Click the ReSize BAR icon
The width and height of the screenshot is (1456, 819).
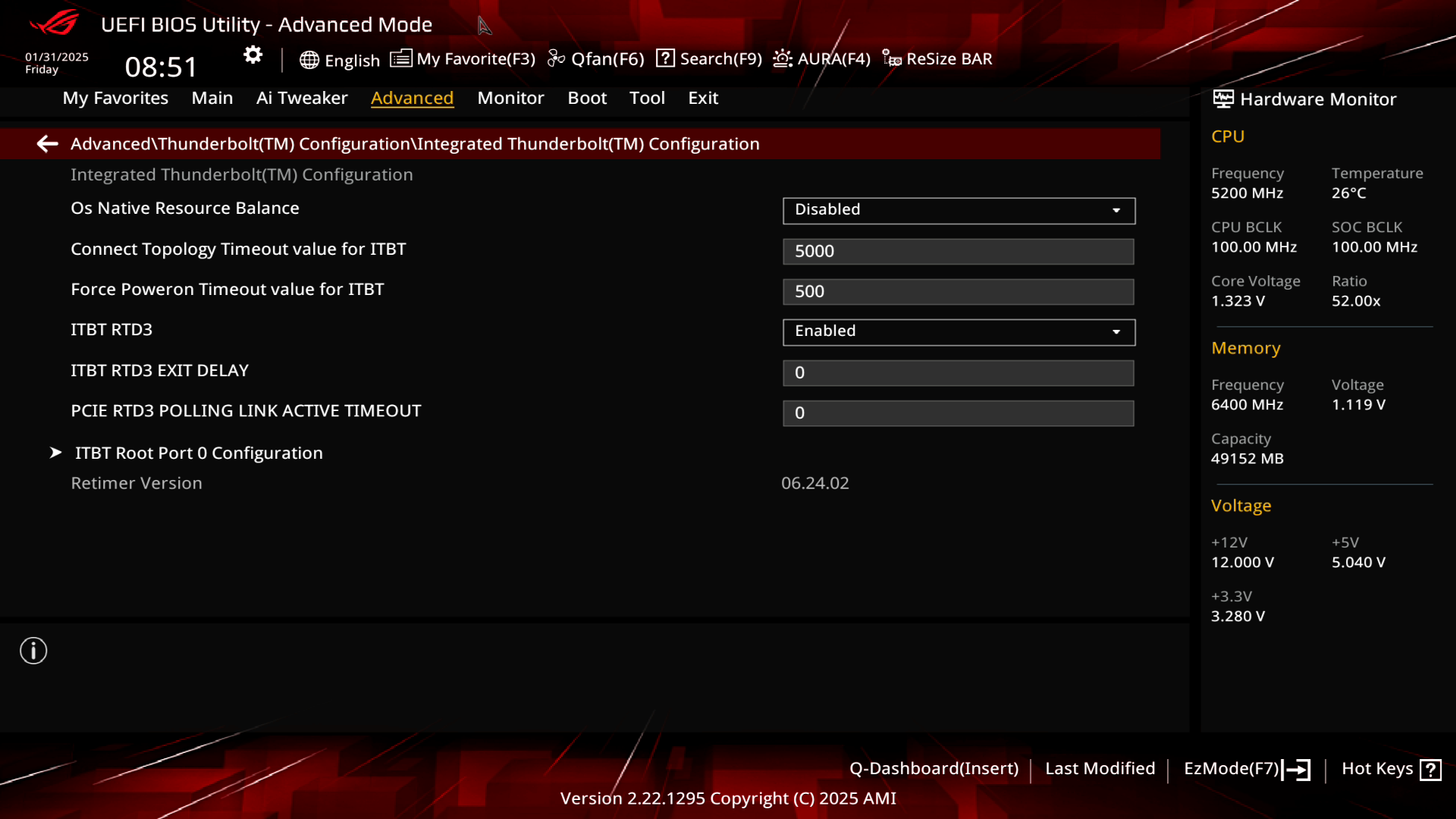pyautogui.click(x=892, y=58)
